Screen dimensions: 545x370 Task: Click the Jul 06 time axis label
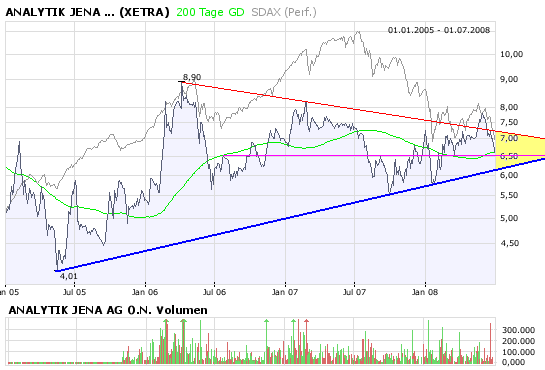214,292
